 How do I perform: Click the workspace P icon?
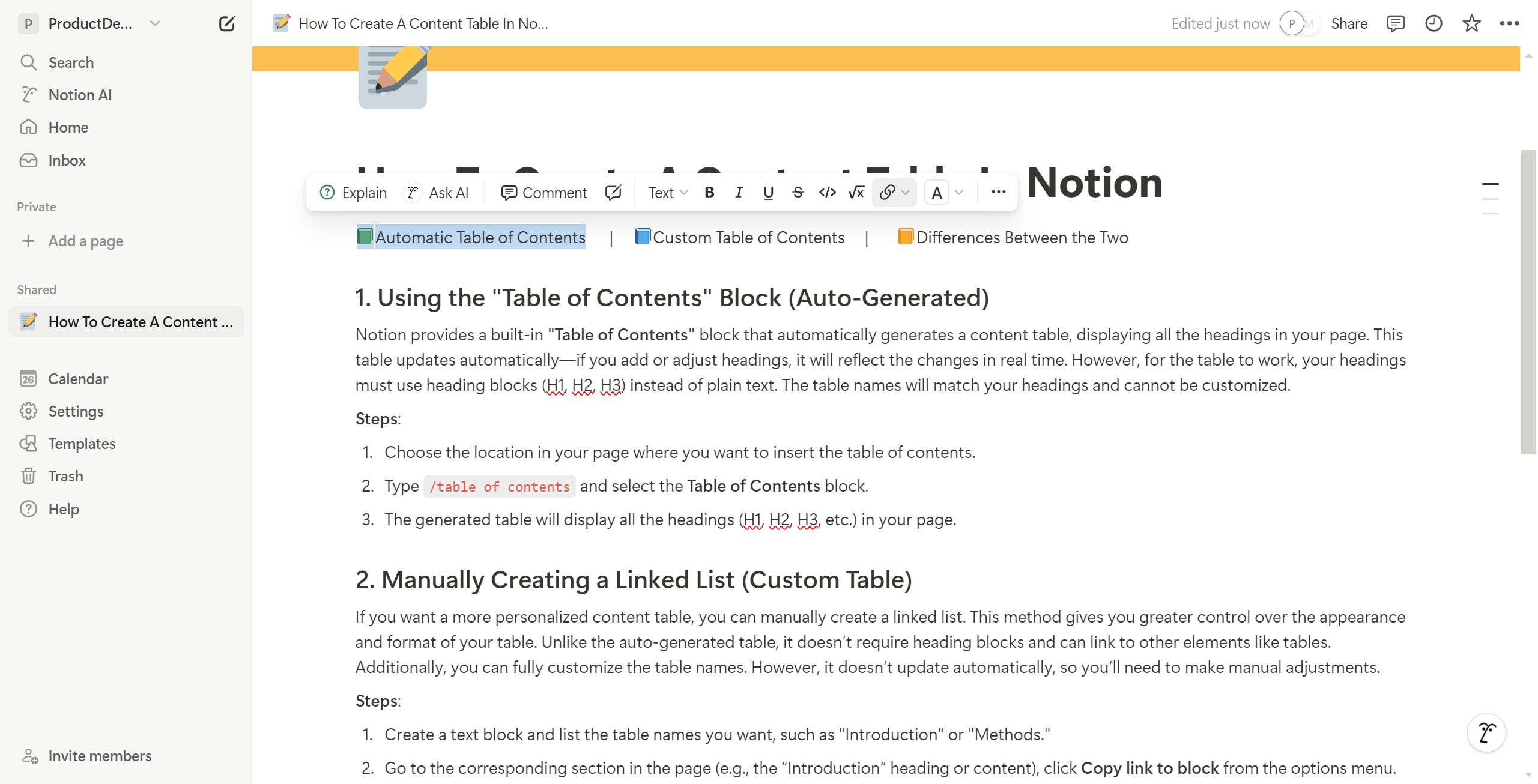tap(28, 24)
